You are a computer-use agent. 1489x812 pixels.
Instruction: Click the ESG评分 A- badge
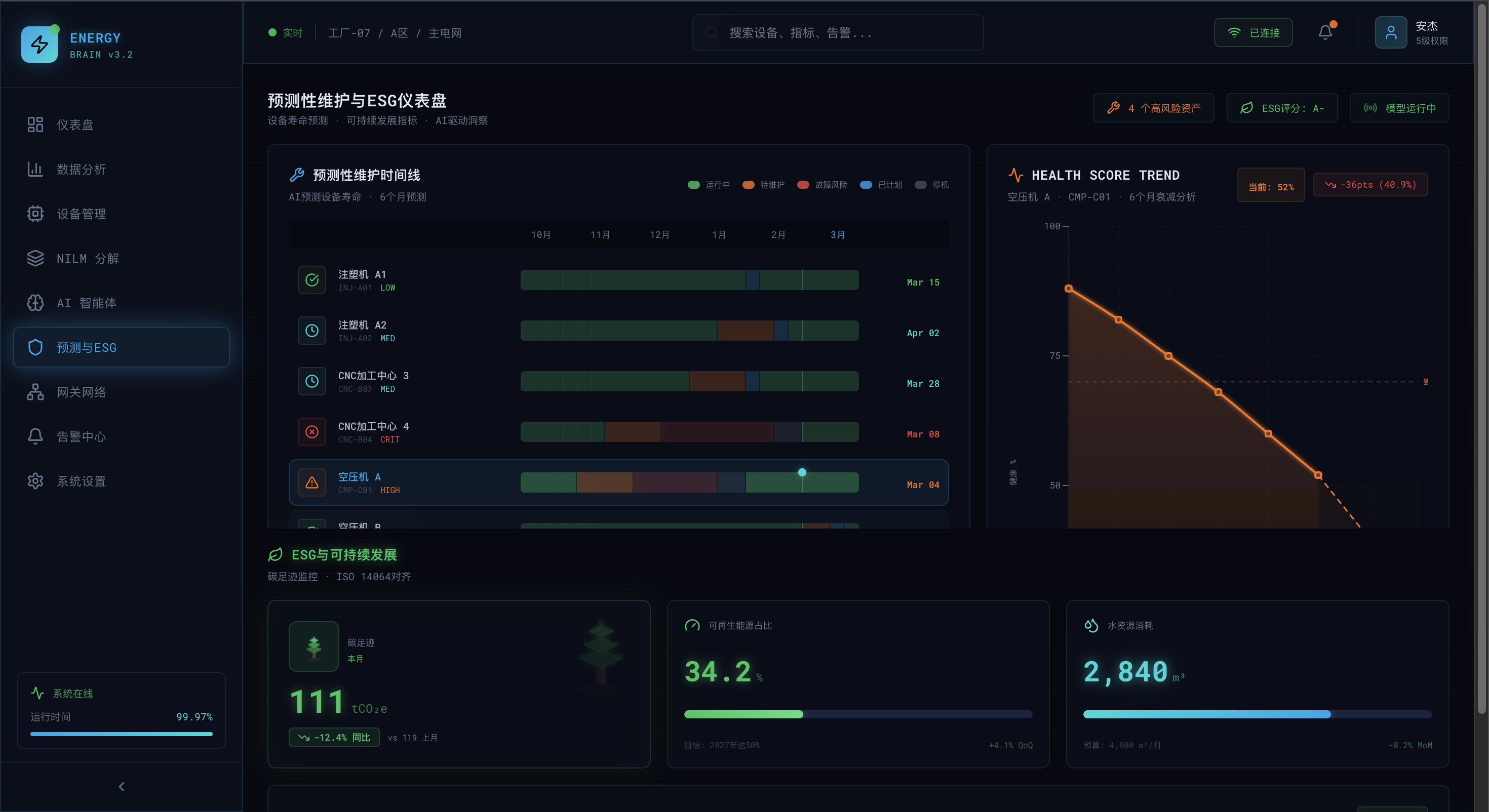pyautogui.click(x=1282, y=107)
